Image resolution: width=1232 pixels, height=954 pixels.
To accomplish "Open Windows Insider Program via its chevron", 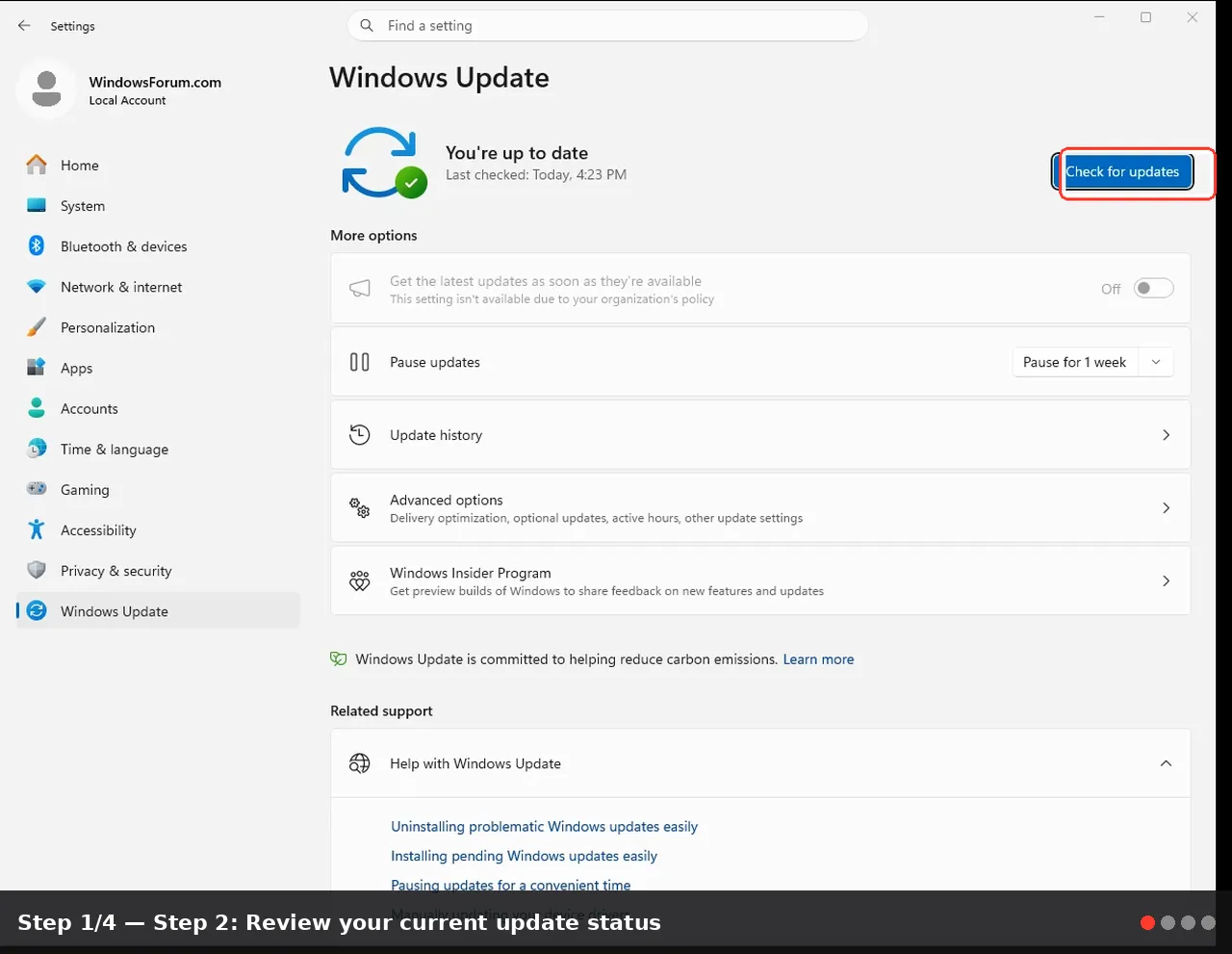I will (x=1166, y=581).
